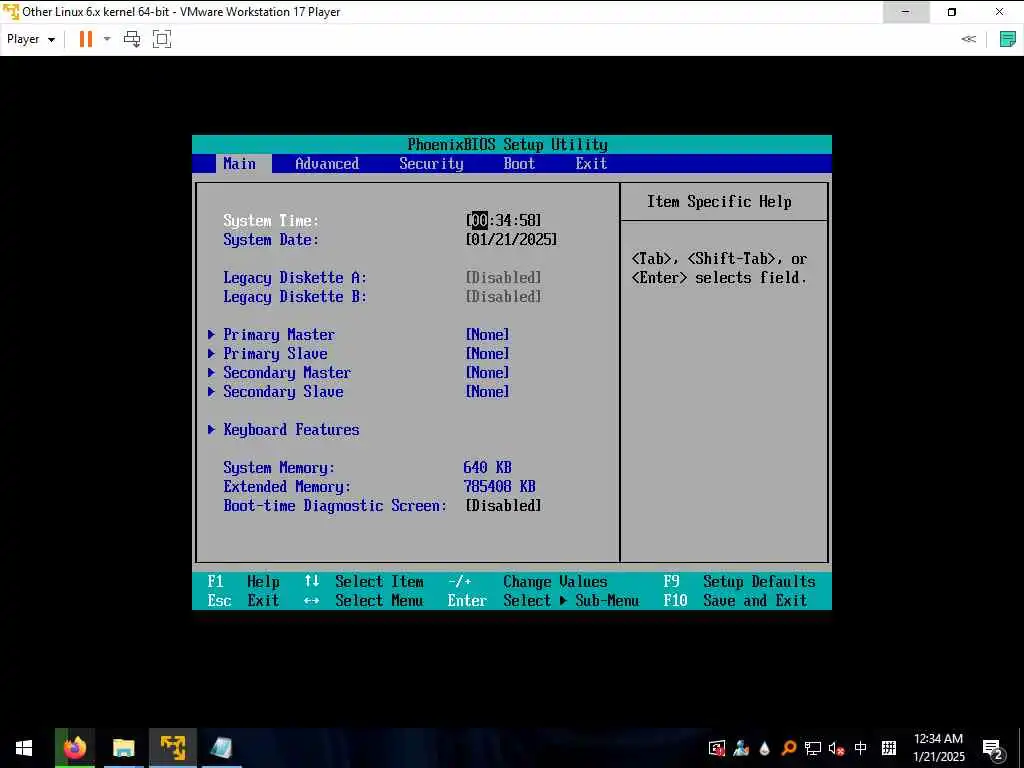Open File Explorer from the taskbar
Viewport: 1024px width, 768px height.
[x=123, y=748]
